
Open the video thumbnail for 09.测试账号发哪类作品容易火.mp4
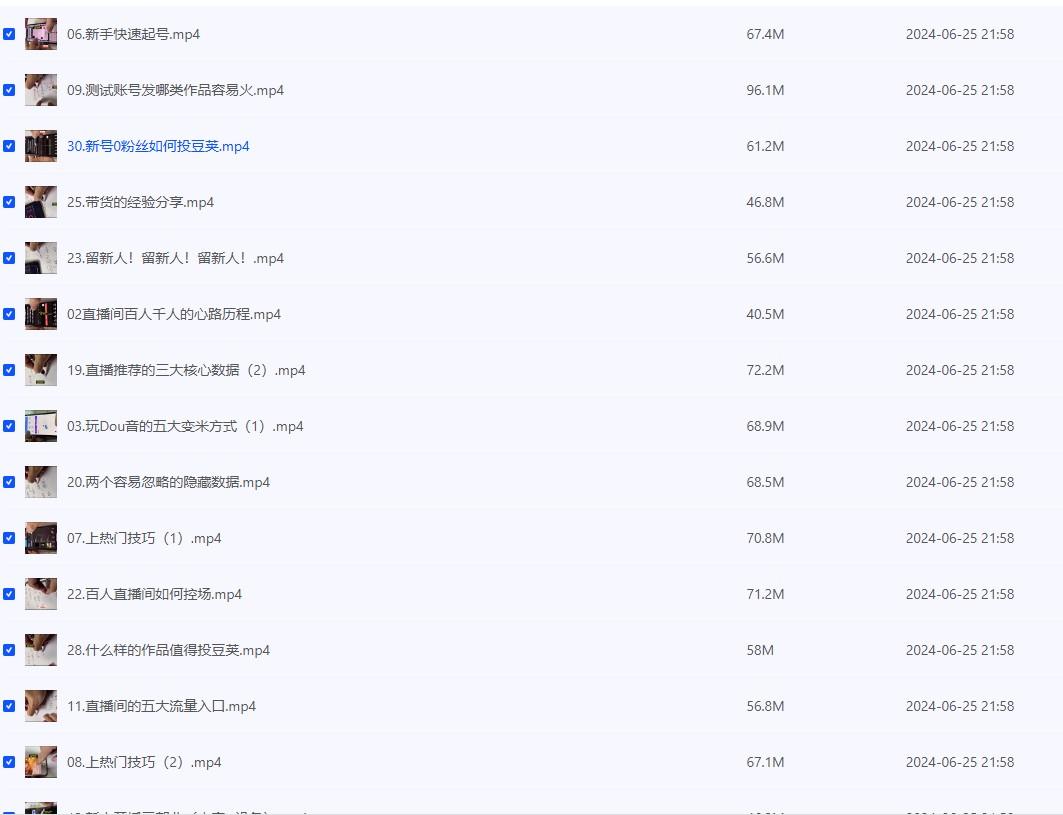[x=41, y=90]
